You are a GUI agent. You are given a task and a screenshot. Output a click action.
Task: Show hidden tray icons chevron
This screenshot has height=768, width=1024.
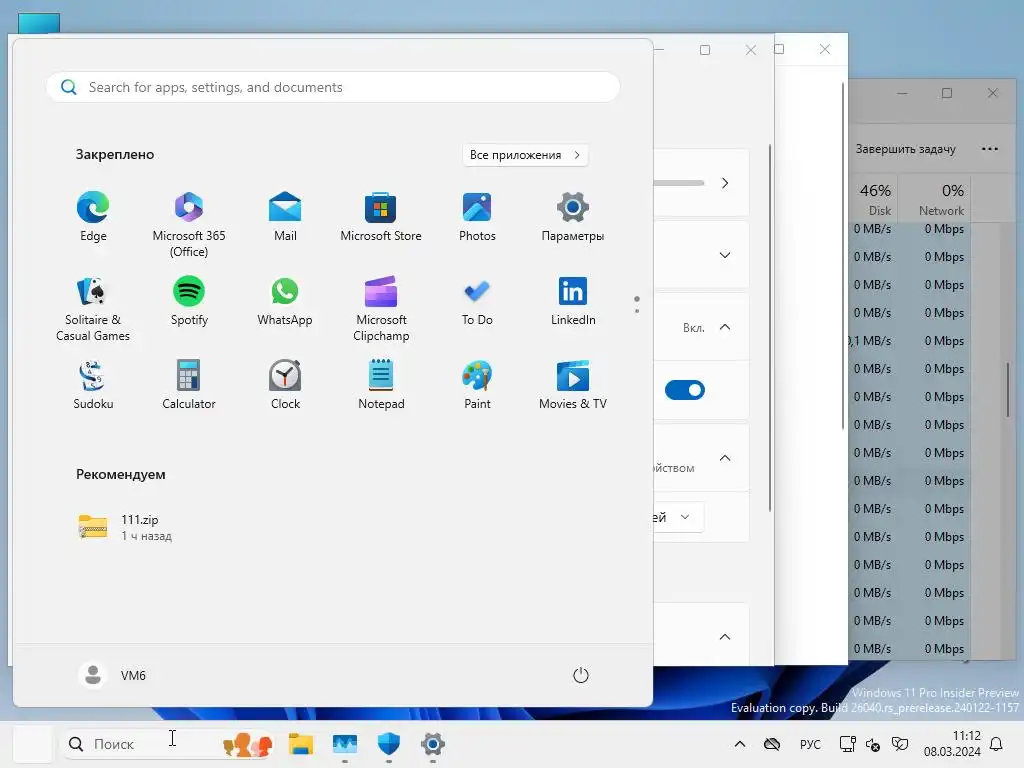(x=739, y=744)
